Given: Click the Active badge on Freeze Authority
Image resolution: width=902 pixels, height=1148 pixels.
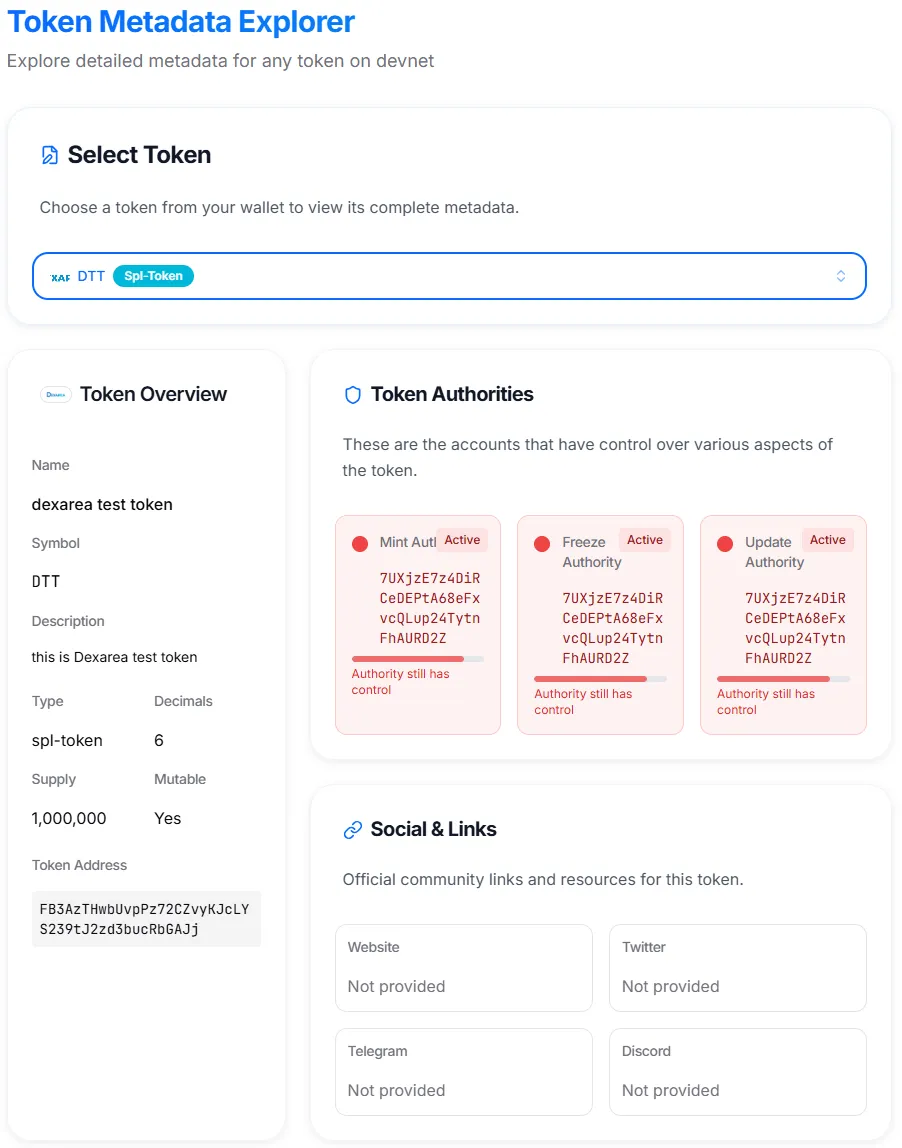Looking at the screenshot, I should pos(645,540).
